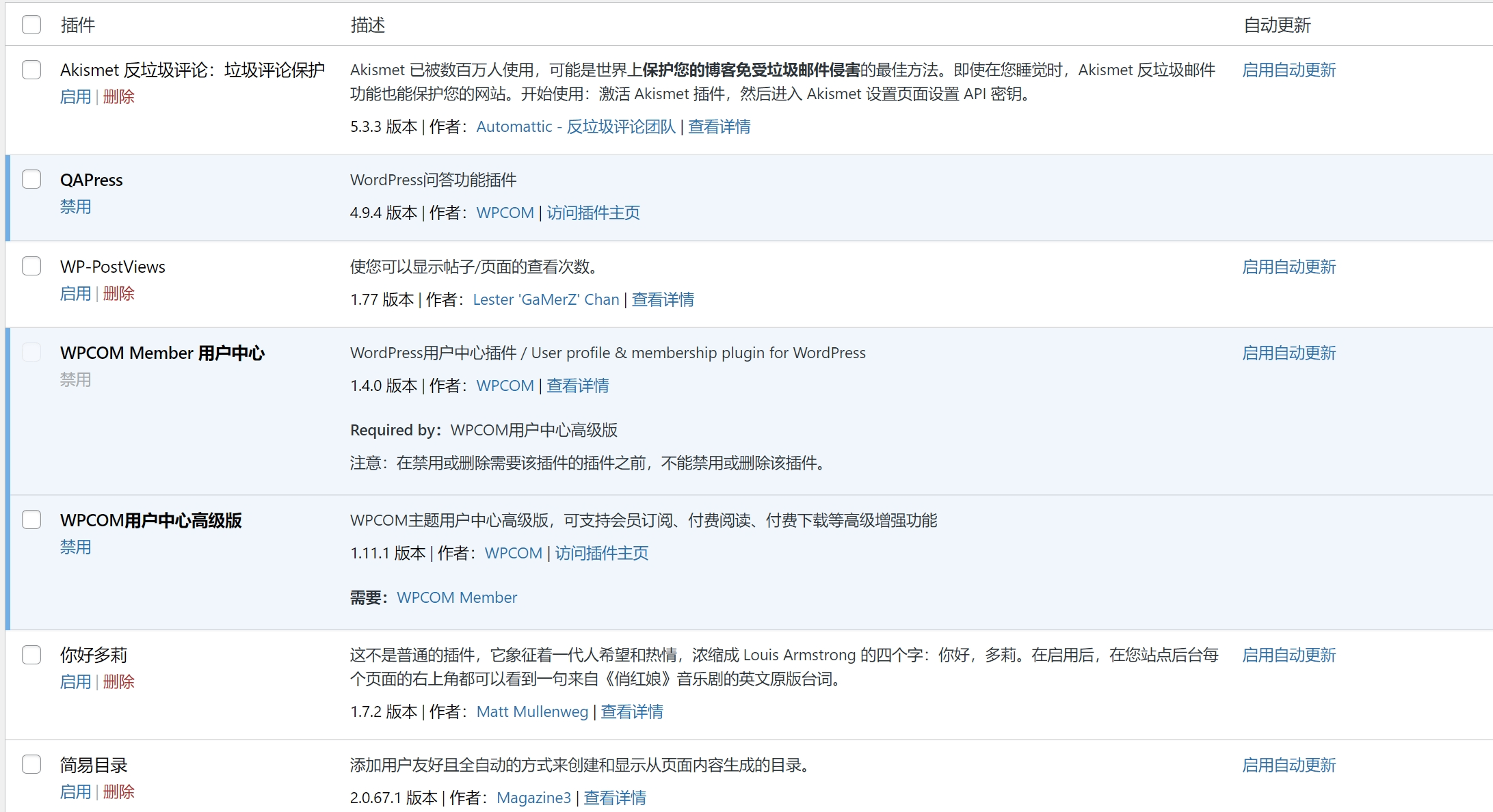Enable auto-updates for WP-PostViews
The width and height of the screenshot is (1493, 812).
tap(1289, 267)
